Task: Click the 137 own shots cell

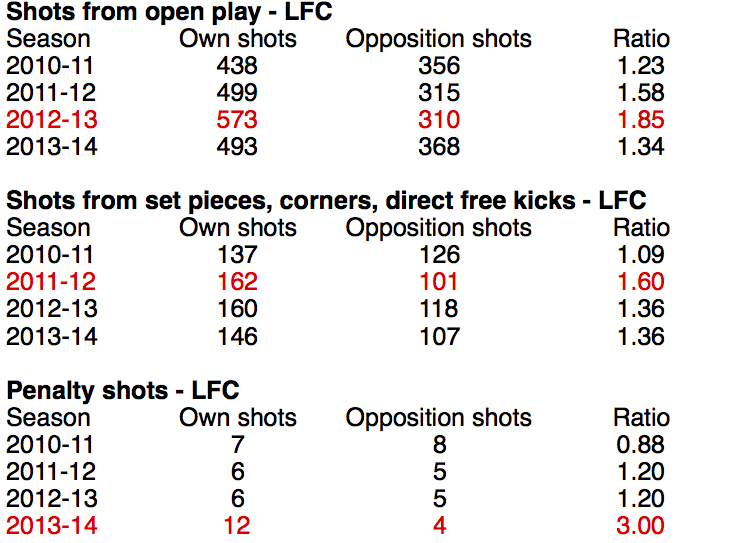Action: click(238, 255)
